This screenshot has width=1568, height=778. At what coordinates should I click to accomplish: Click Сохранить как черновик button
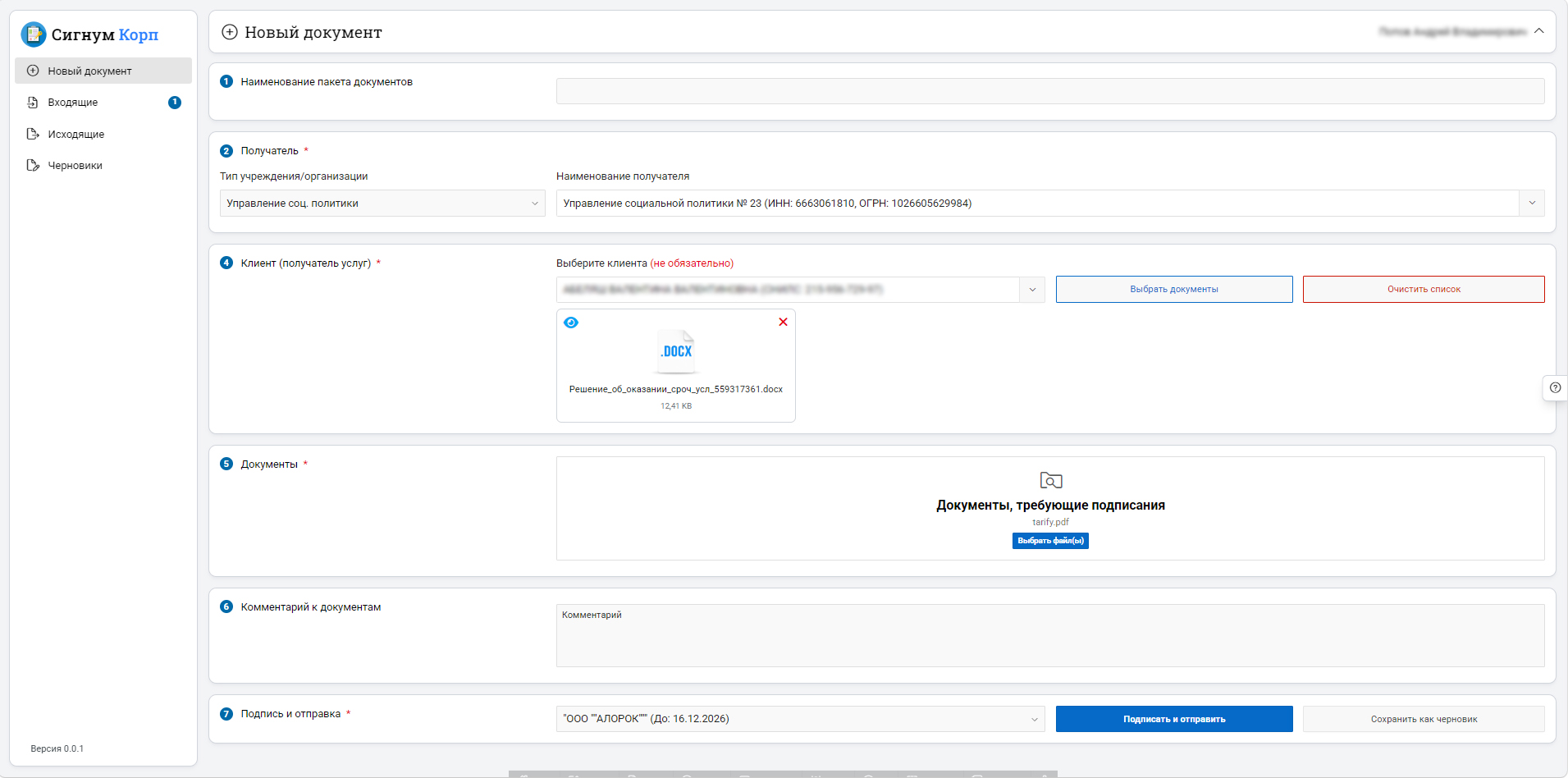[1424, 719]
